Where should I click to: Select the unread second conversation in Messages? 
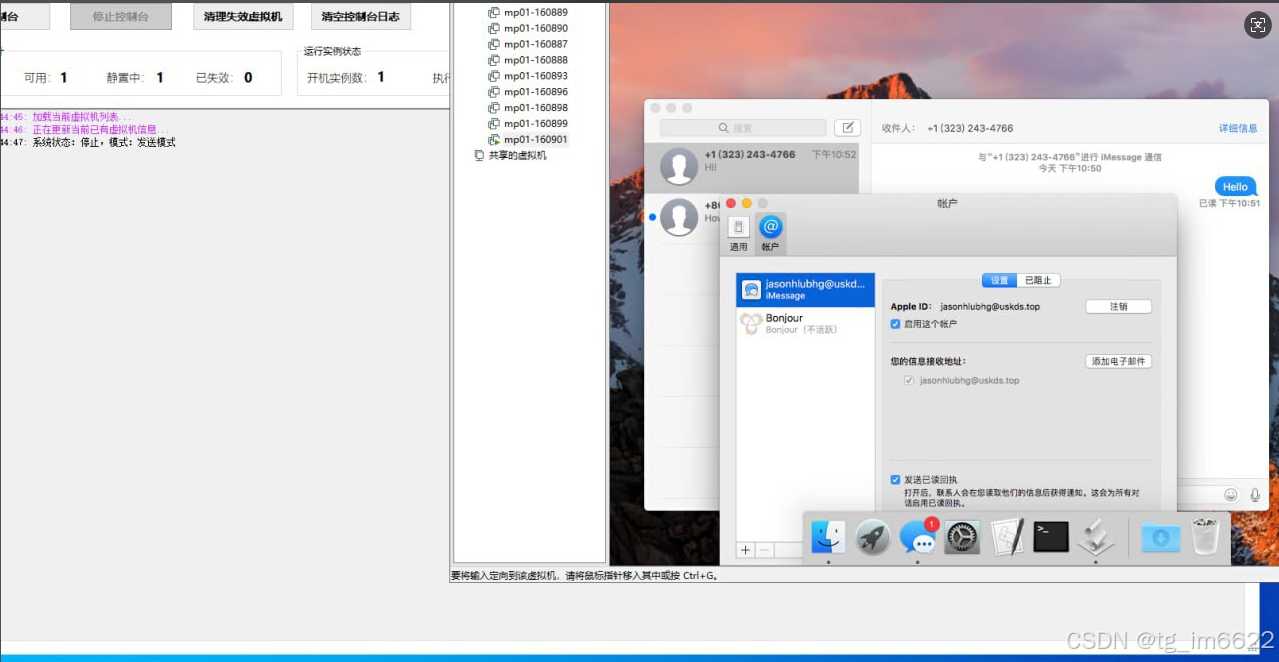685,217
